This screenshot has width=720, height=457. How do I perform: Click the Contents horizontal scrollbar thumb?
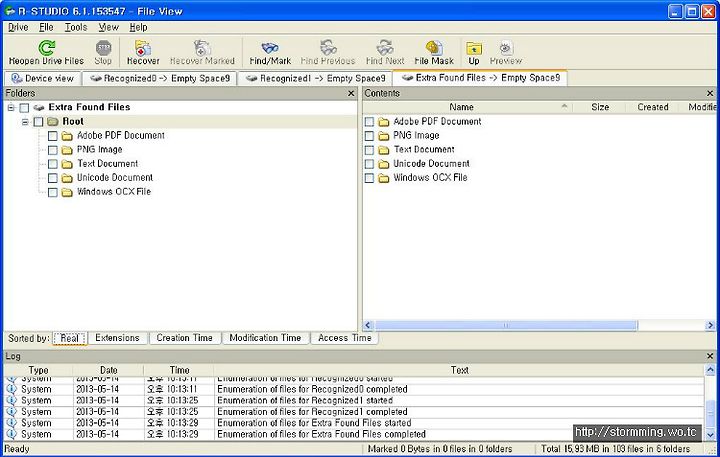tap(506, 325)
